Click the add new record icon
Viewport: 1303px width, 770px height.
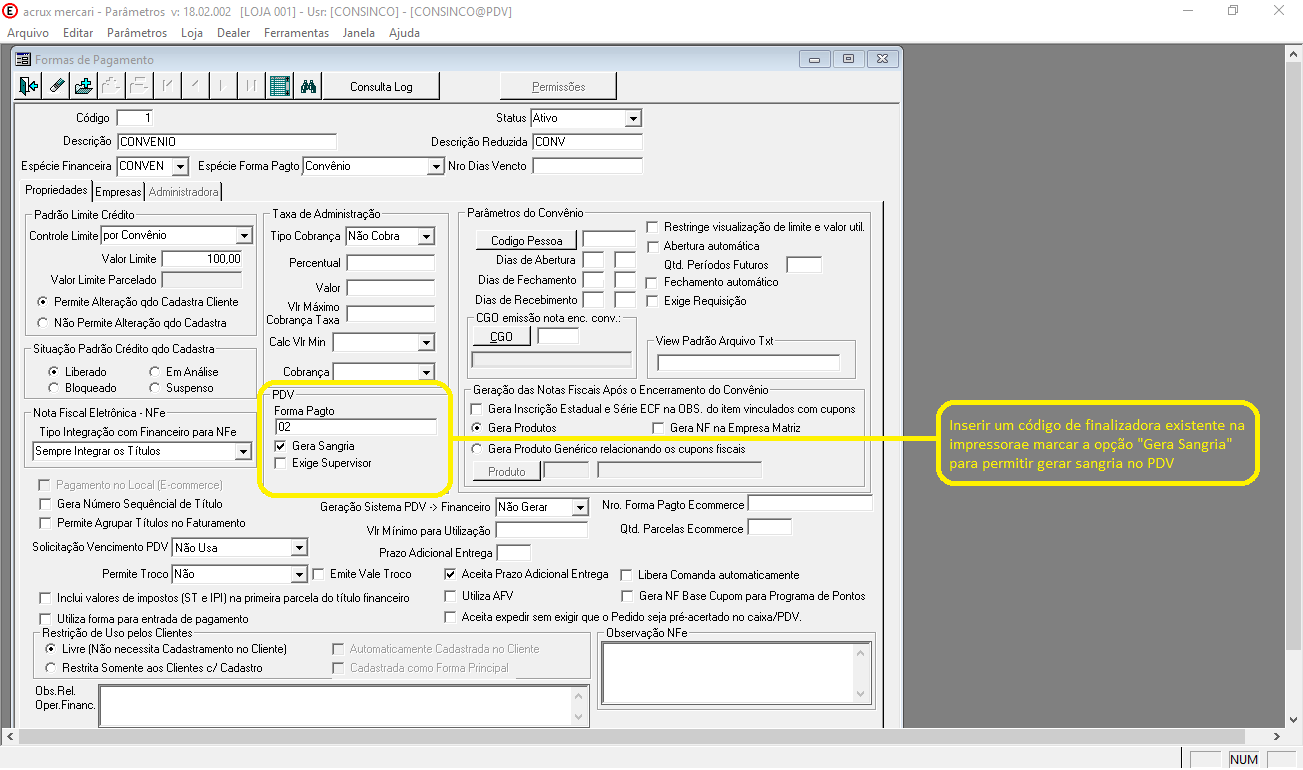84,87
